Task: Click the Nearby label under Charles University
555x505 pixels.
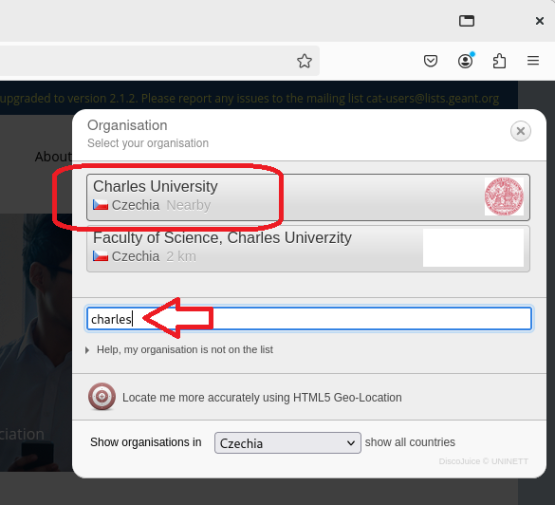Action: (x=189, y=205)
